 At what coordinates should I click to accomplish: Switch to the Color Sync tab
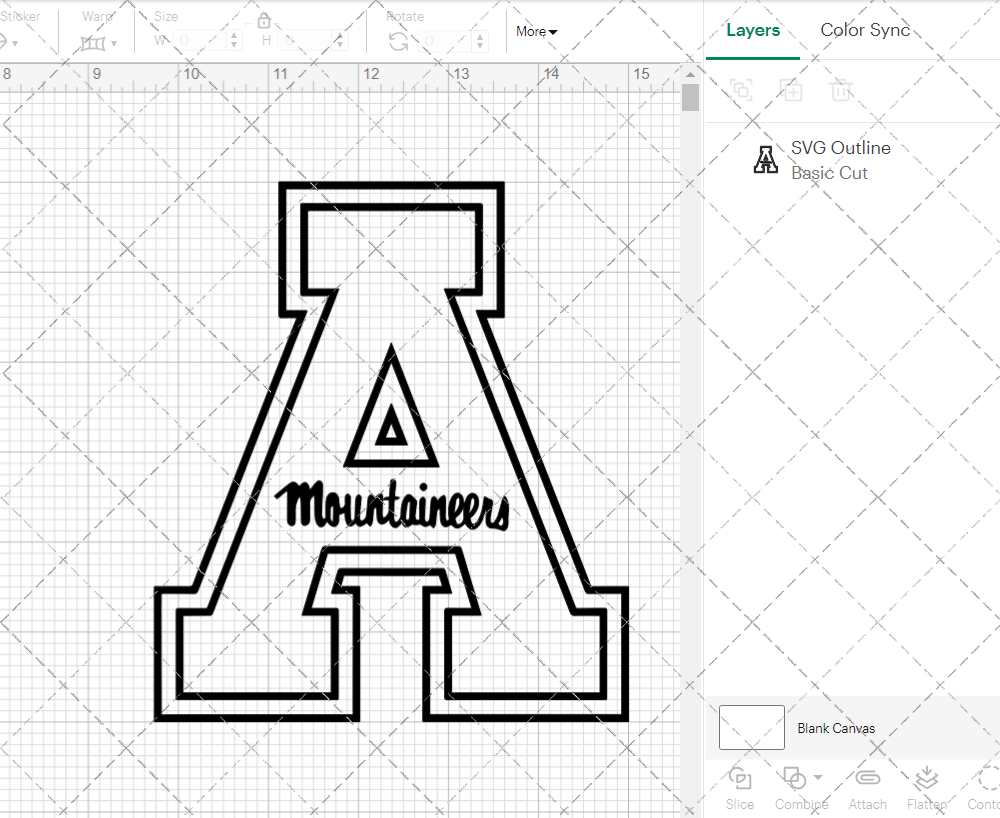[864, 30]
